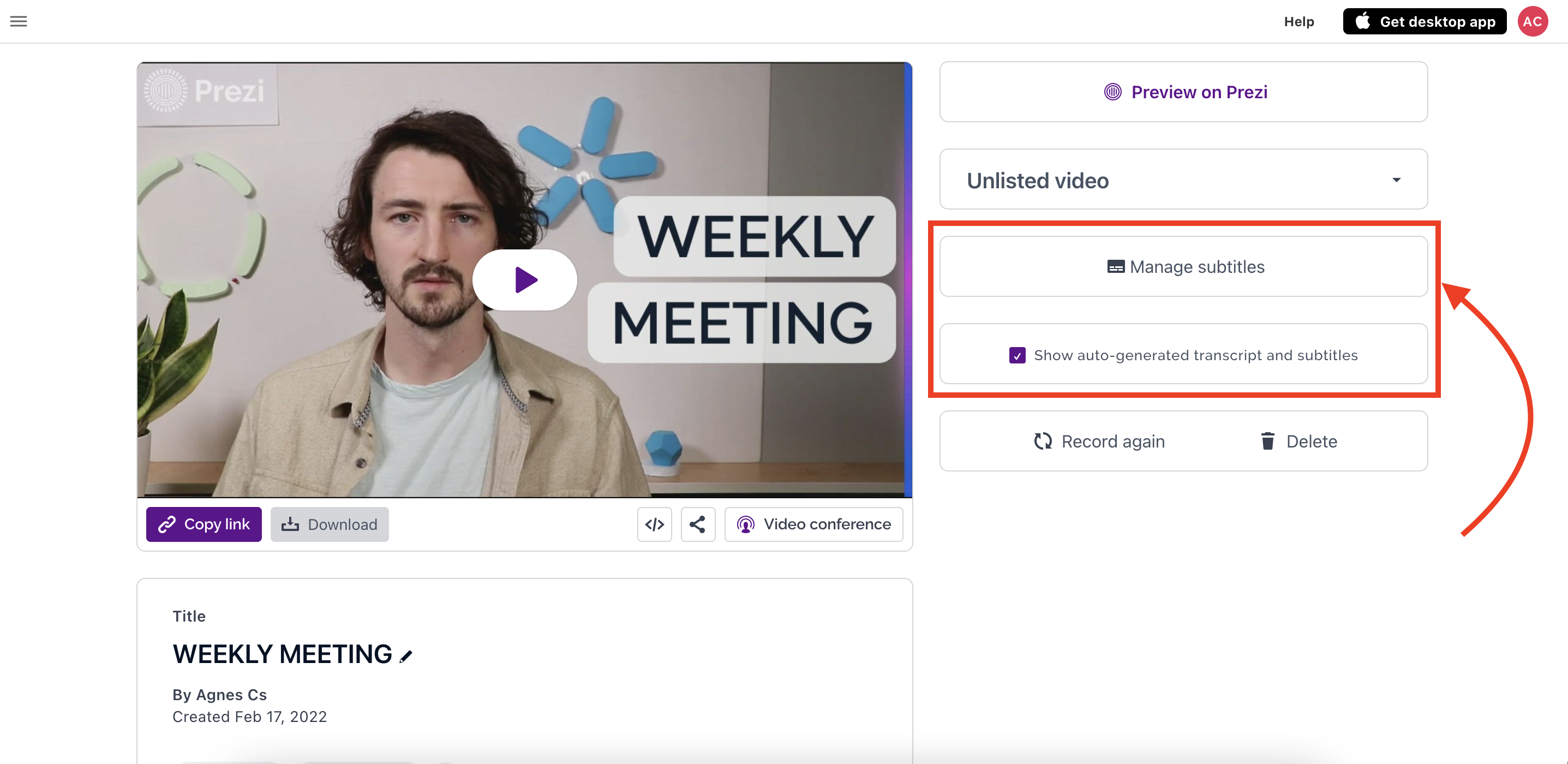Click the Prezi logo in video corner

point(205,91)
